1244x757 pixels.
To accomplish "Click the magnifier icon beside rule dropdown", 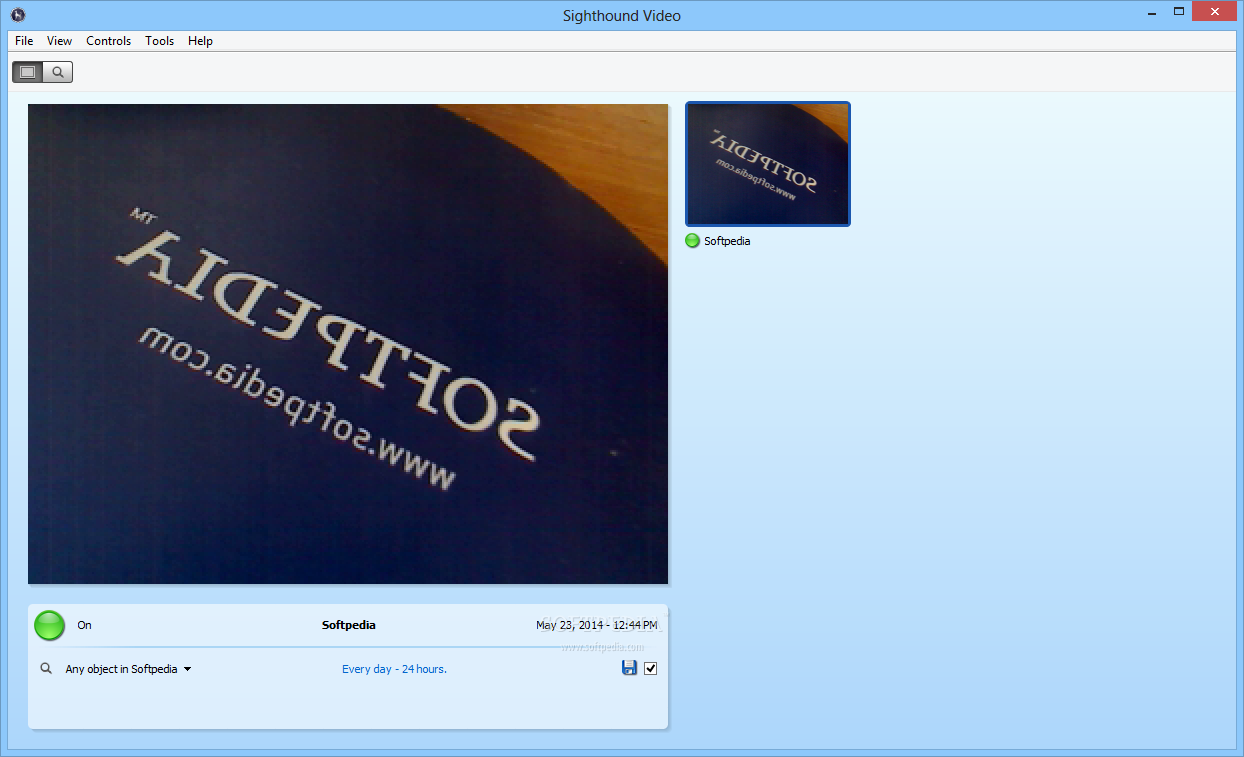I will pyautogui.click(x=46, y=669).
